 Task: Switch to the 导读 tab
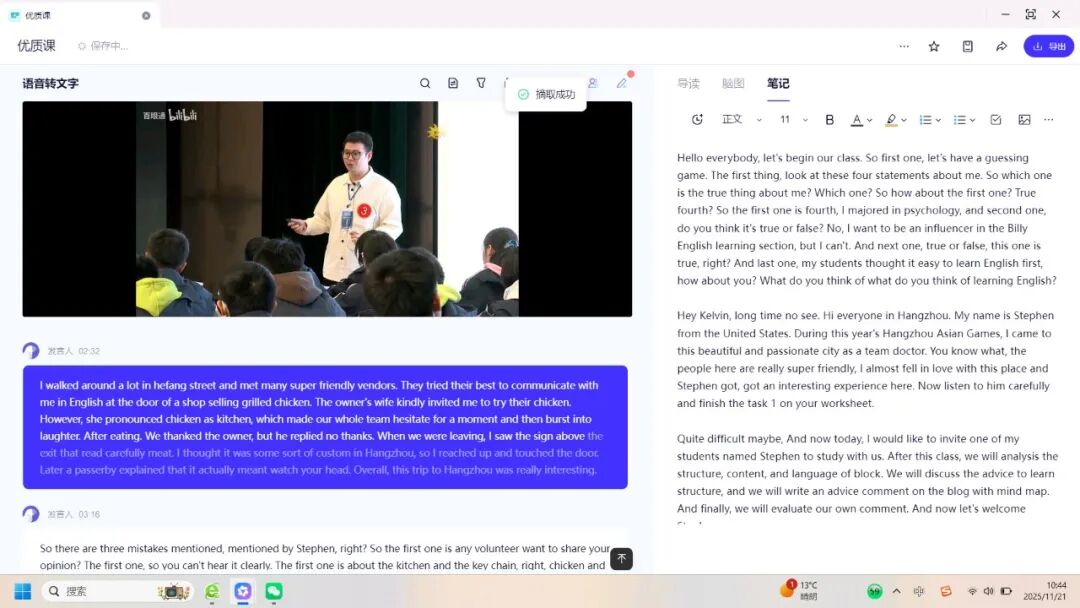[688, 84]
